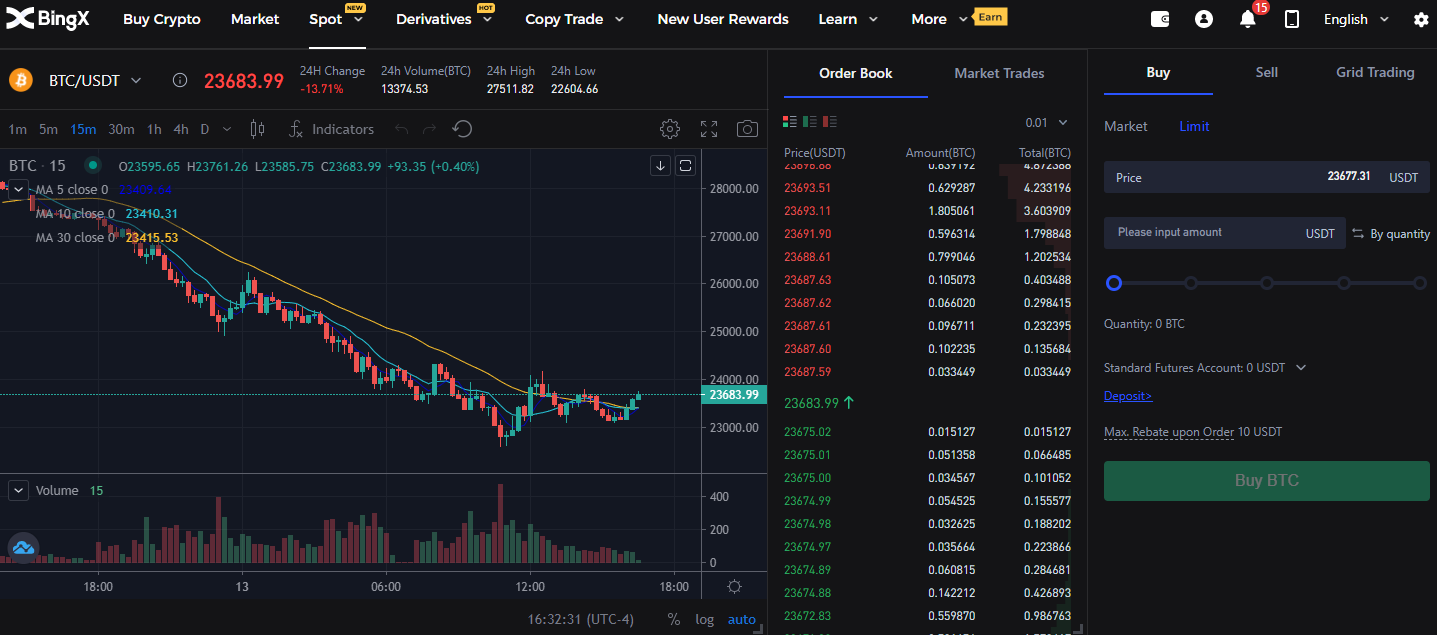Viewport: 1437px width, 635px height.
Task: Toggle auto scale on the chart
Action: (x=742, y=619)
